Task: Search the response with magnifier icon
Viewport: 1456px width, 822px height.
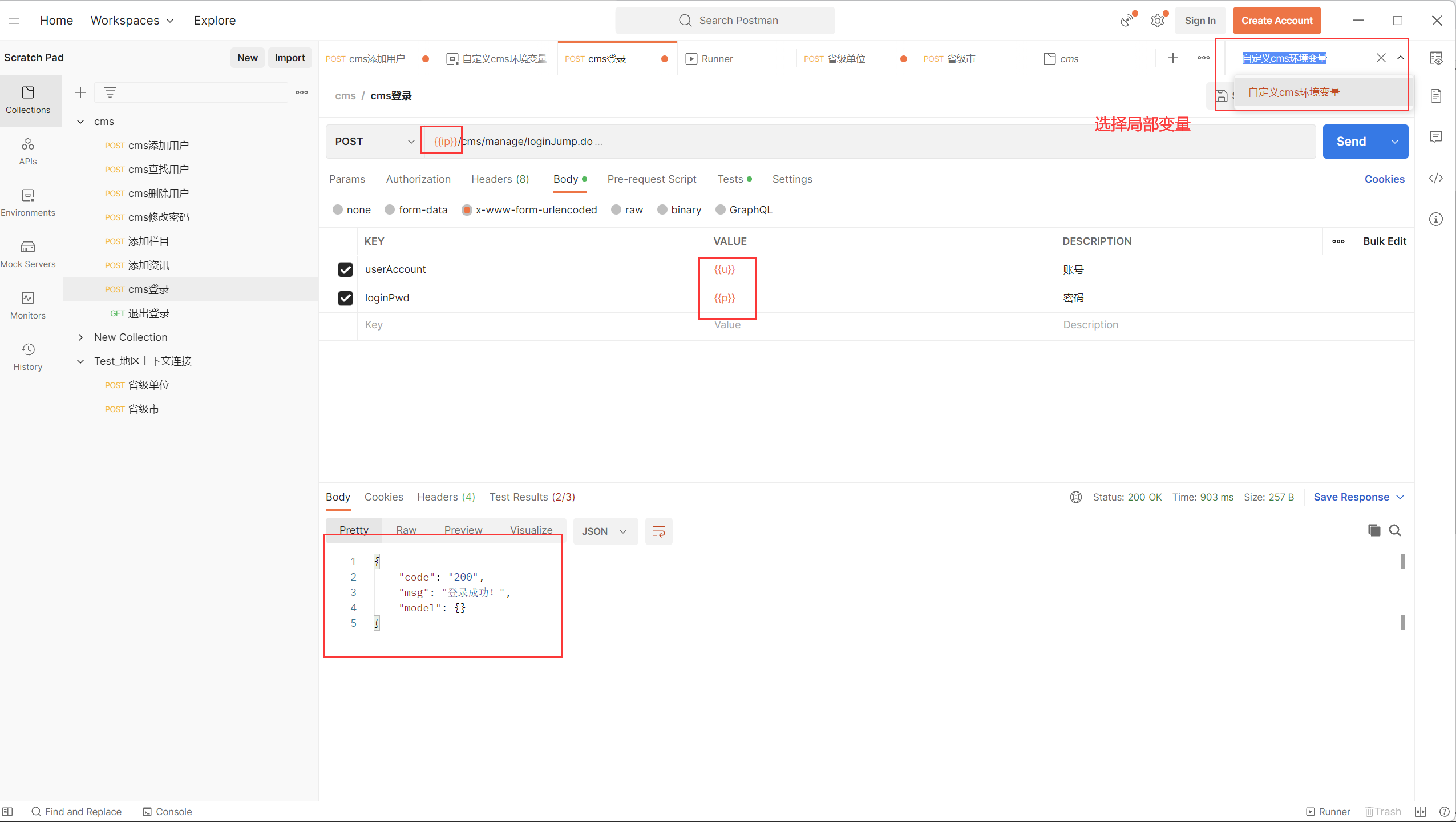Action: 1395,530
